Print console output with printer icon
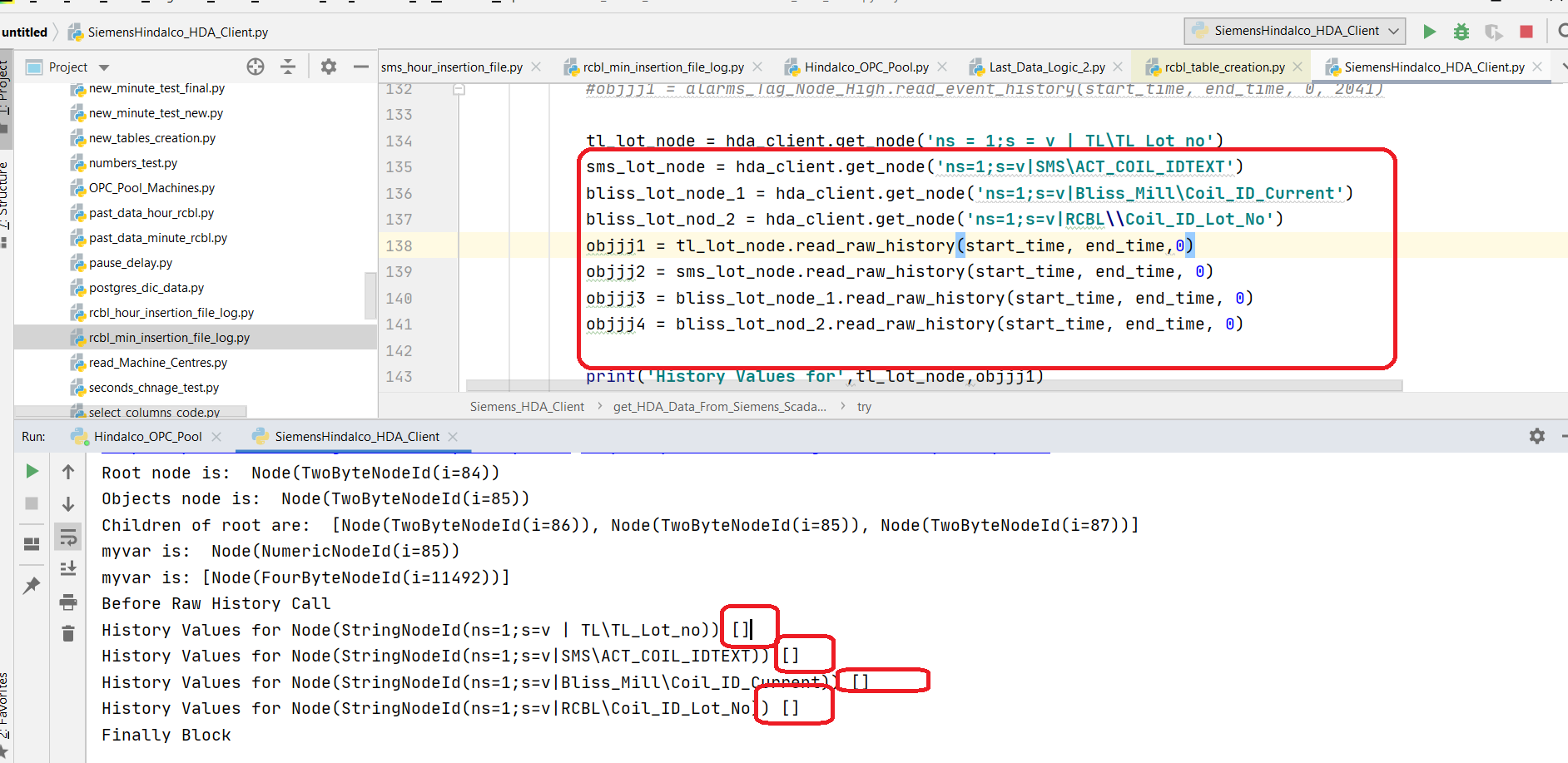 click(x=68, y=602)
